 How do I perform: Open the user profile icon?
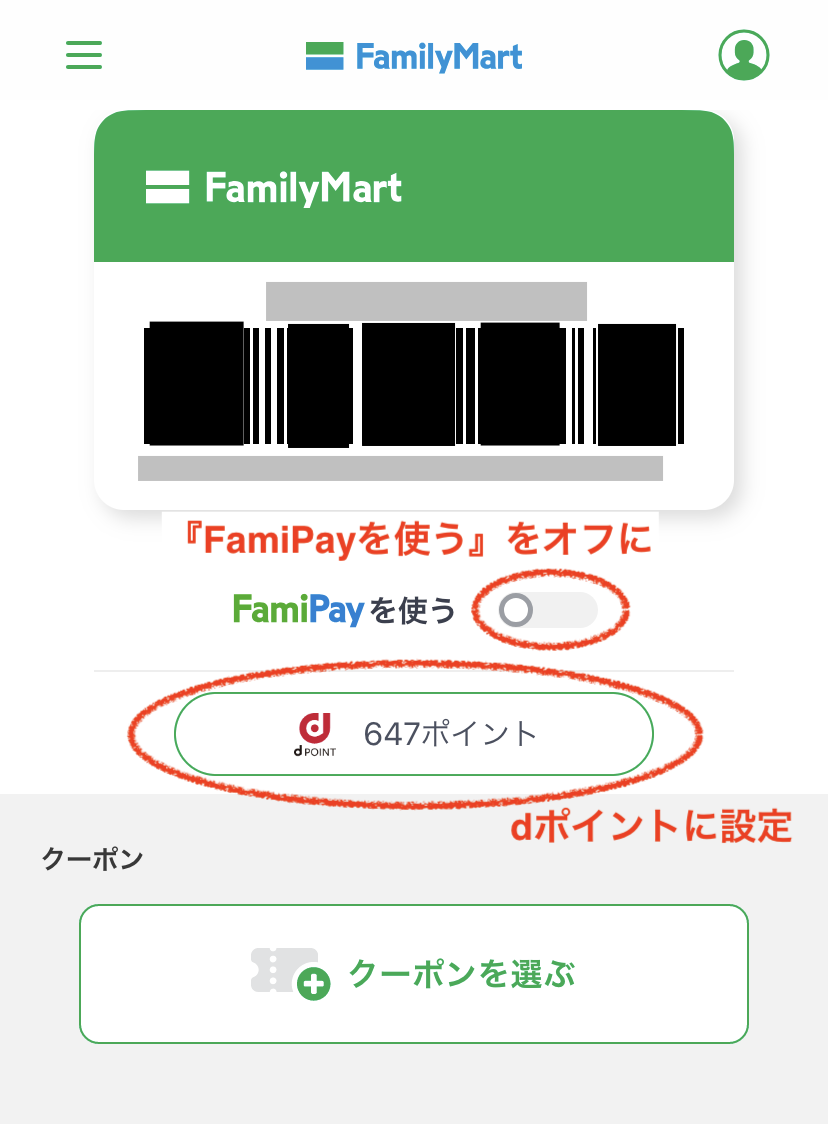click(x=744, y=55)
